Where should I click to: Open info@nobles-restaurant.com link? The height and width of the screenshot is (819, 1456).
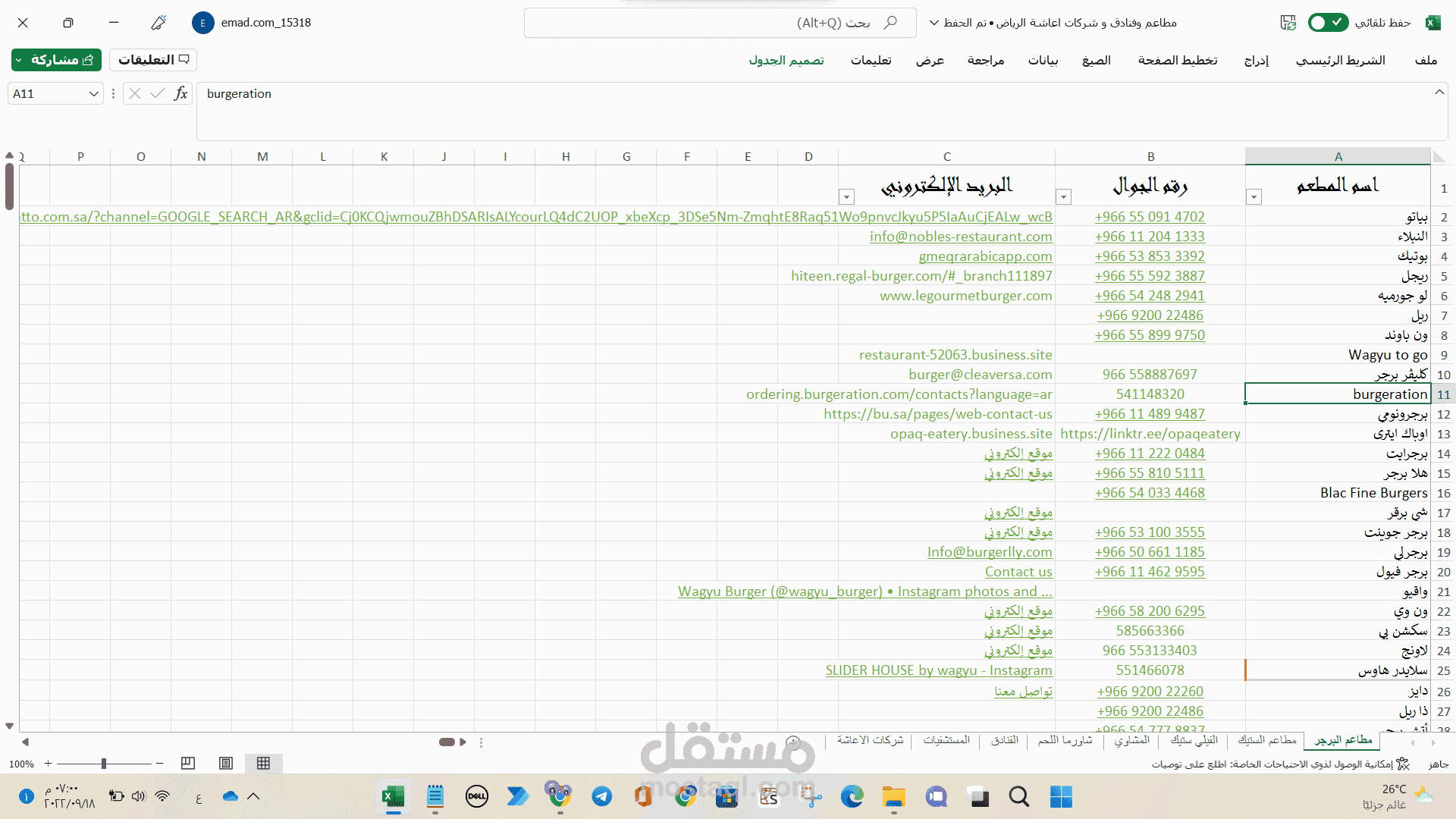pos(961,237)
